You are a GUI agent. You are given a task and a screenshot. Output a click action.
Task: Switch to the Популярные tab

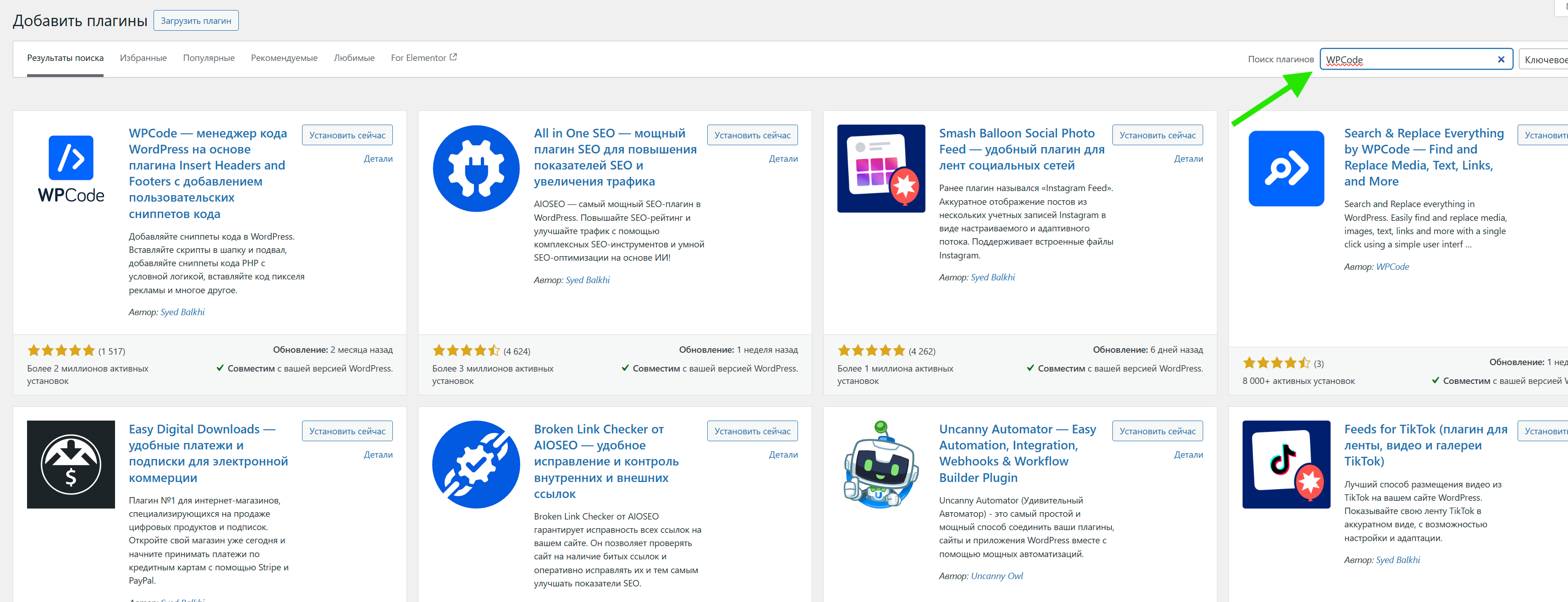pos(209,58)
